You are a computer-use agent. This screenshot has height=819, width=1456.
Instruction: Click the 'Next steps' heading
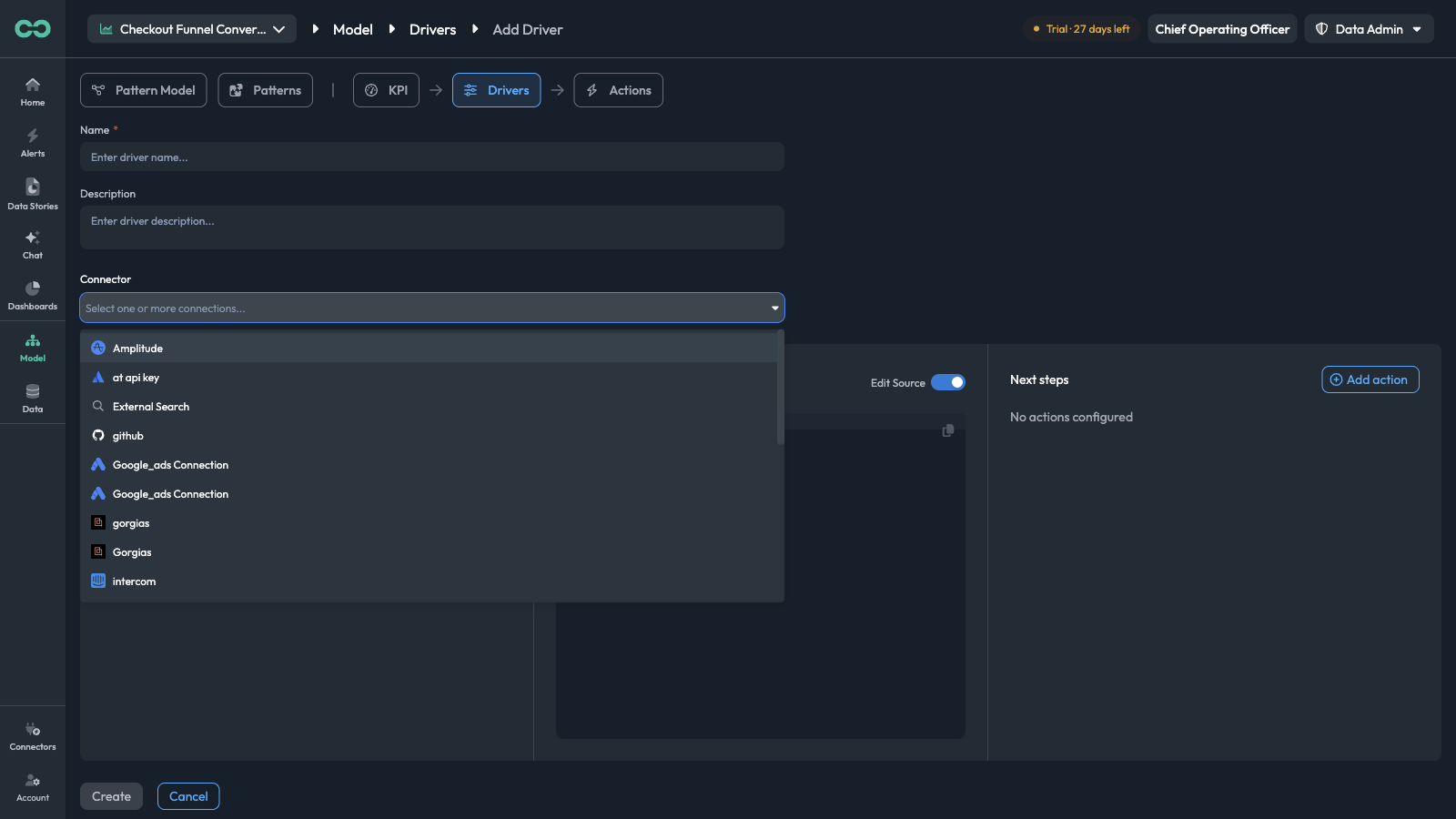tap(1039, 379)
